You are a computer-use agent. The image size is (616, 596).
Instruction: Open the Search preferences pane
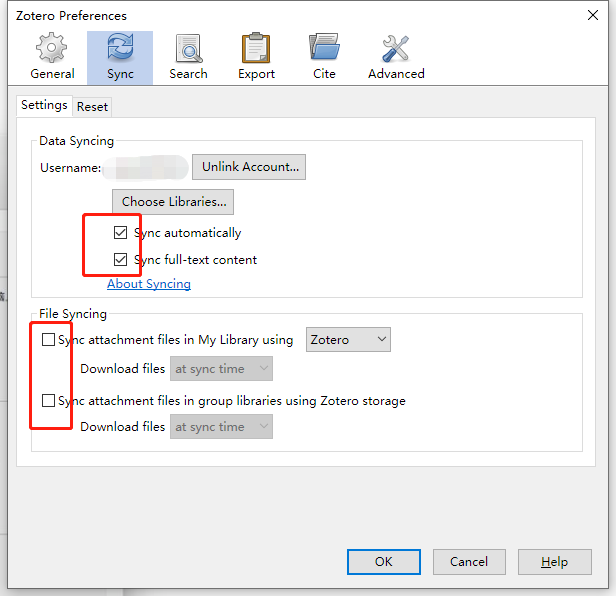pos(188,58)
